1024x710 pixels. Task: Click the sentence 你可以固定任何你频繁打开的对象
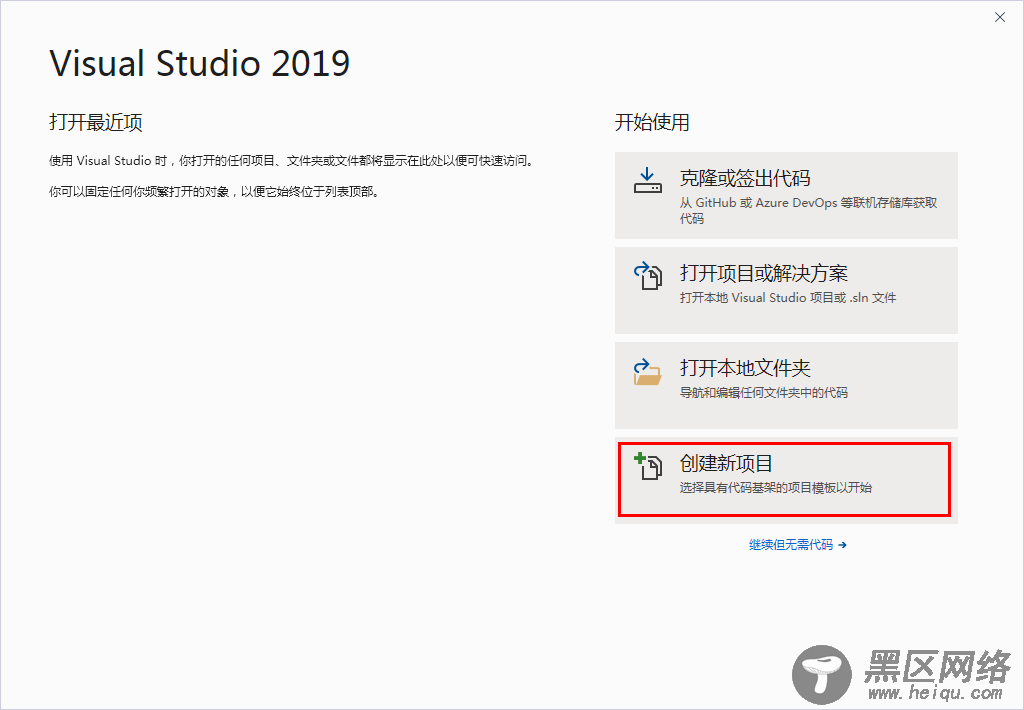215,192
